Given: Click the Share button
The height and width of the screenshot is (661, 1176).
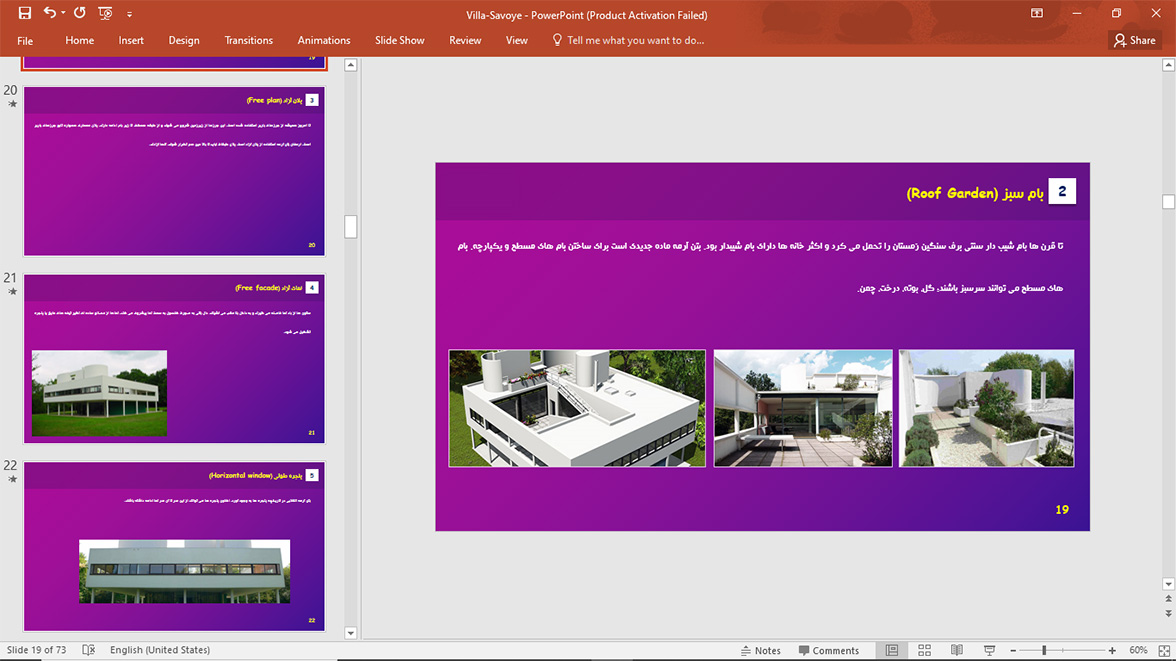Looking at the screenshot, I should 1135,41.
